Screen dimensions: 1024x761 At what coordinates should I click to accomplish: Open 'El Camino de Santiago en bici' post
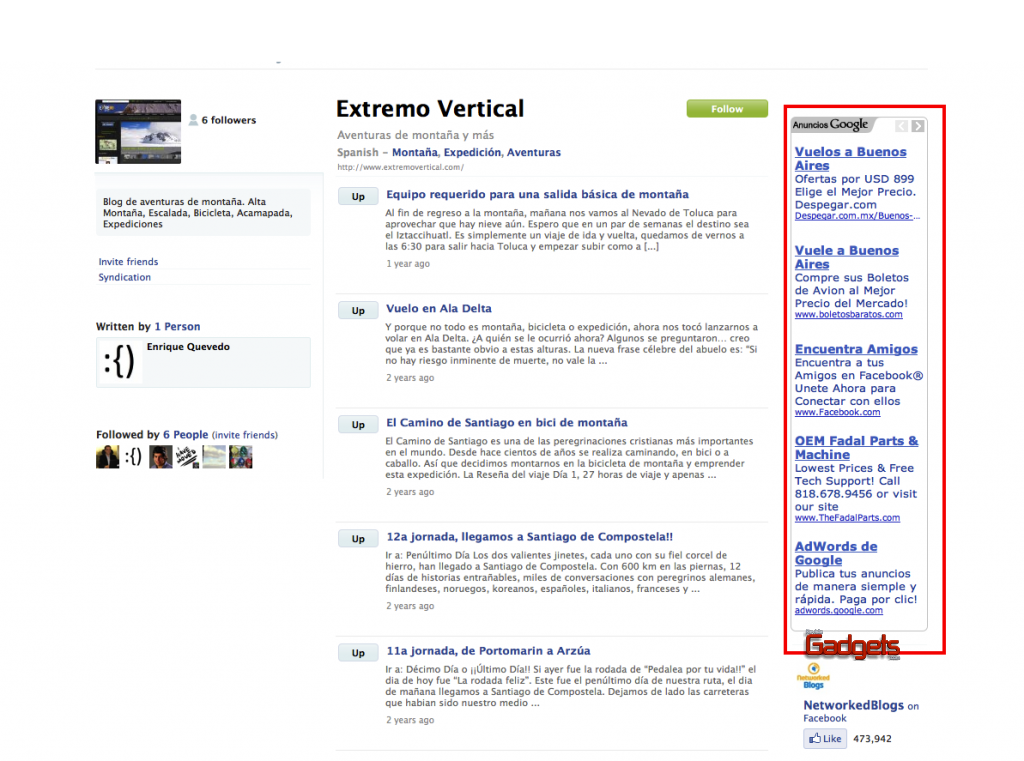[507, 423]
